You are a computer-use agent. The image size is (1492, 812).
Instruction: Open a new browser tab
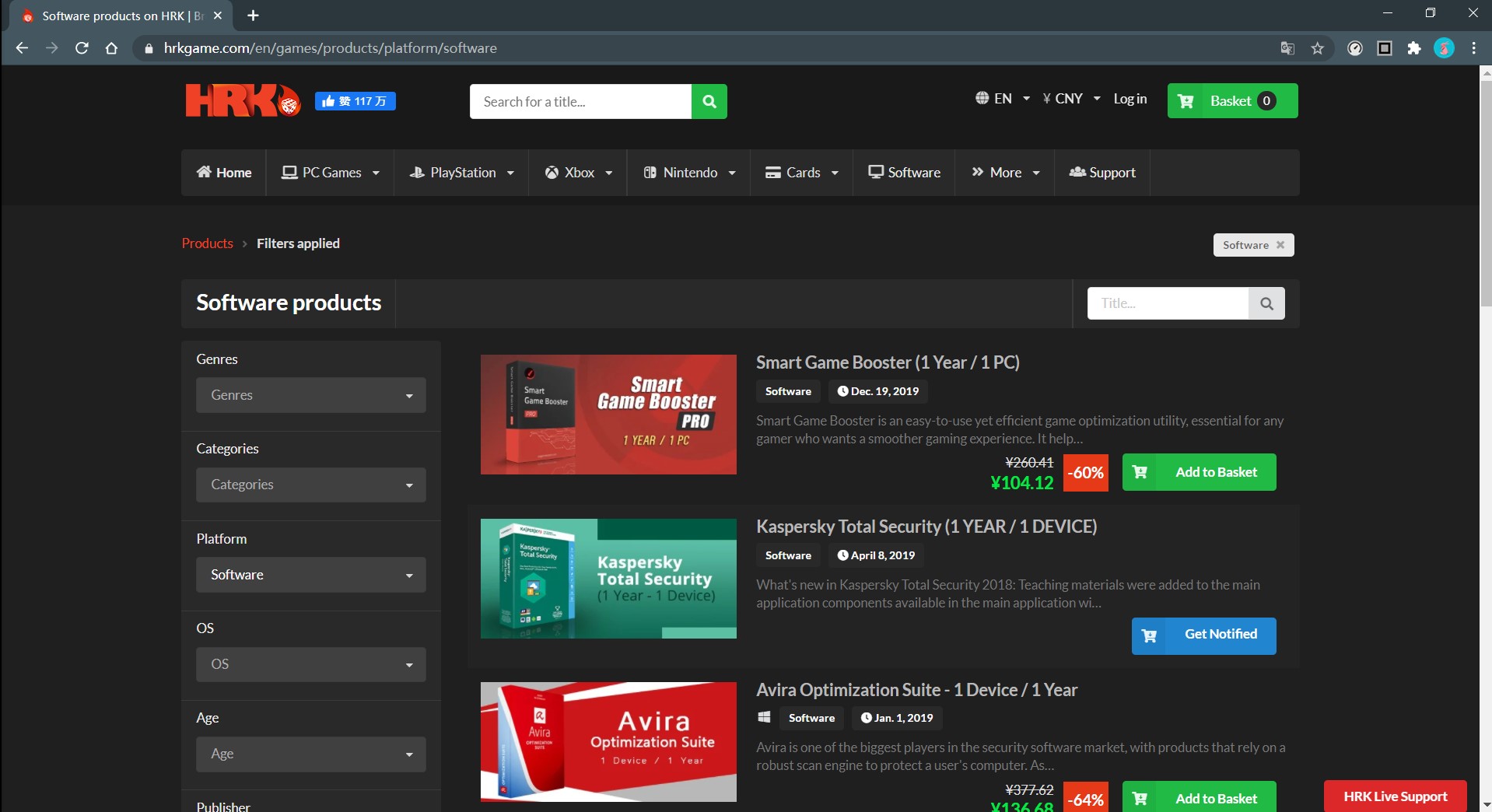[x=253, y=16]
